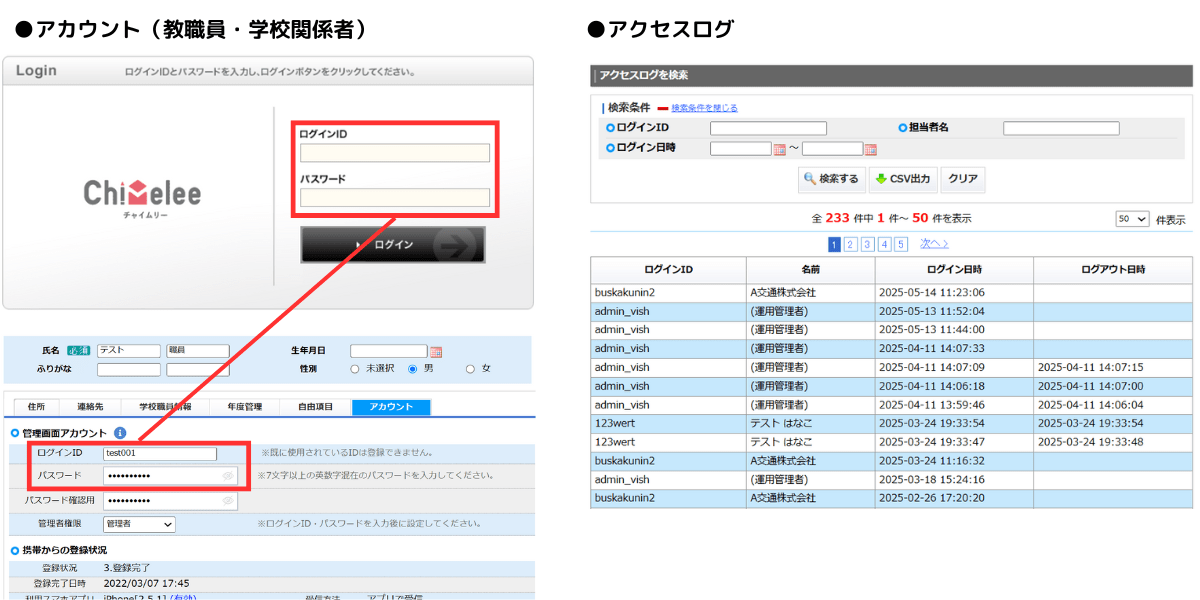Show password using eye icon in パスワード field
This screenshot has height=600, width=1200.
pyautogui.click(x=228, y=476)
